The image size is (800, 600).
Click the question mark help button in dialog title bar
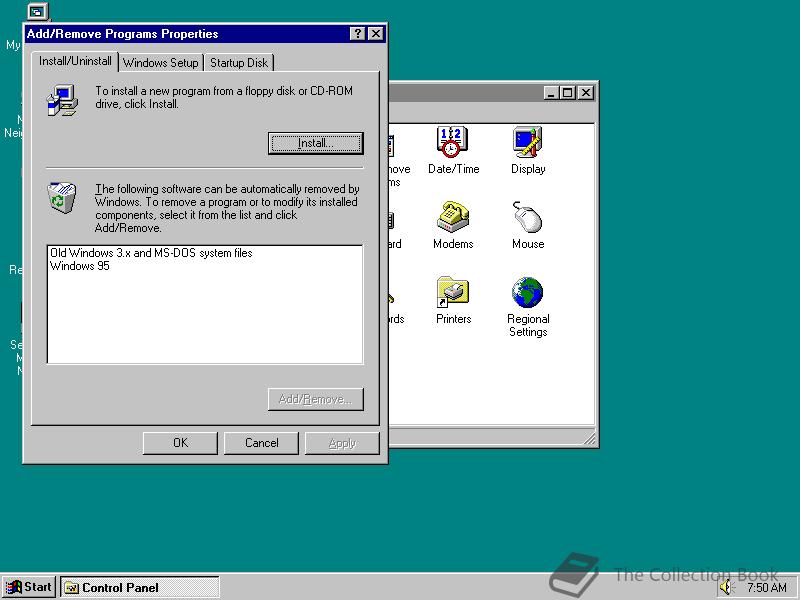[358, 34]
